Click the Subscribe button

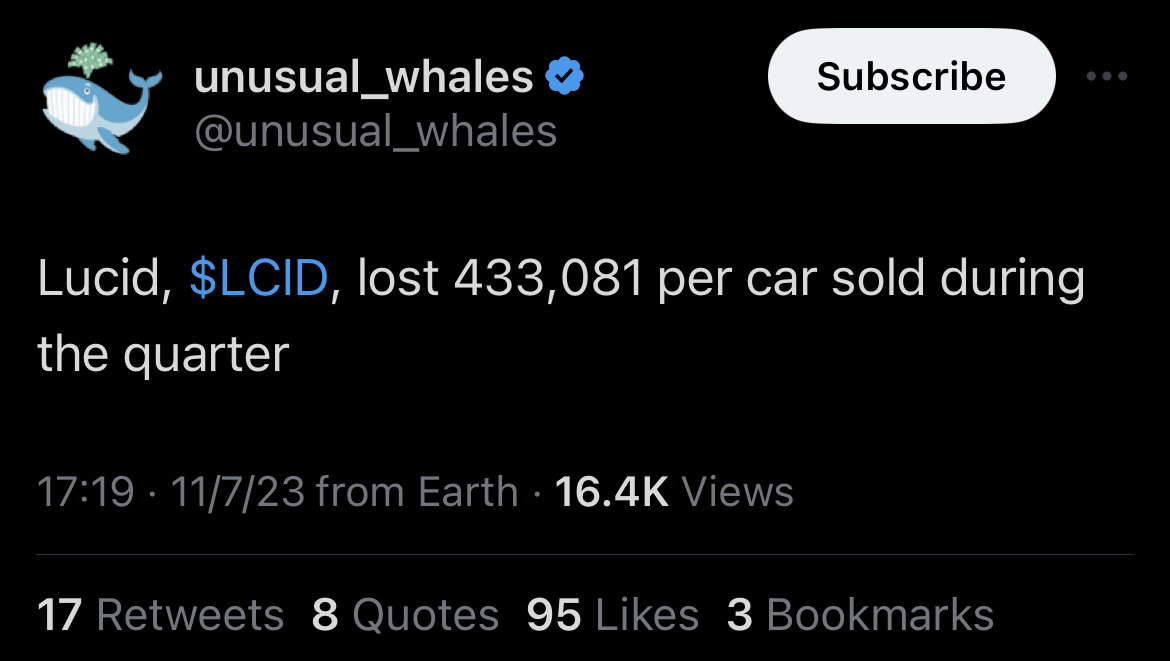click(x=911, y=76)
